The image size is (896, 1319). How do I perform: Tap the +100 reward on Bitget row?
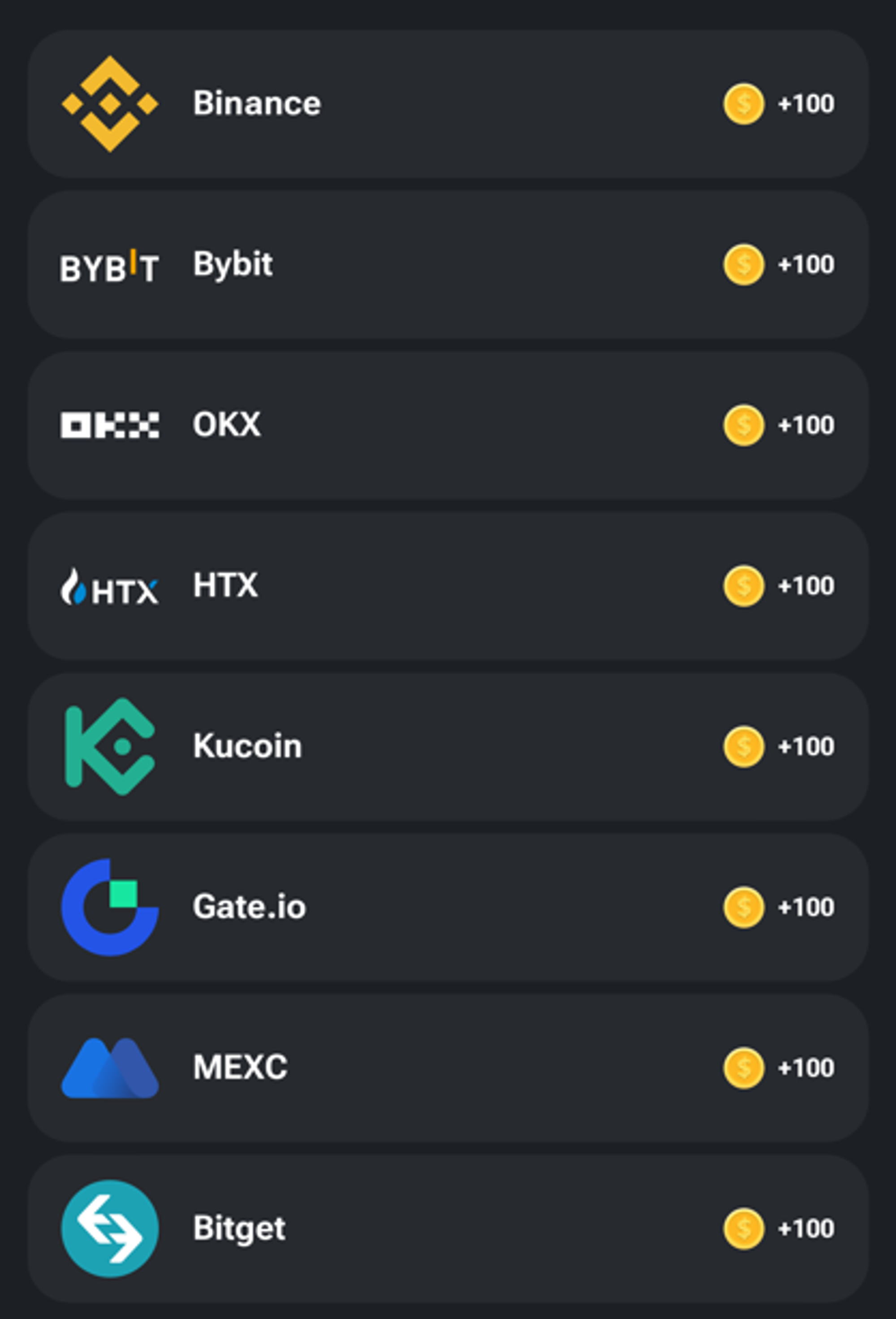[x=806, y=1228]
